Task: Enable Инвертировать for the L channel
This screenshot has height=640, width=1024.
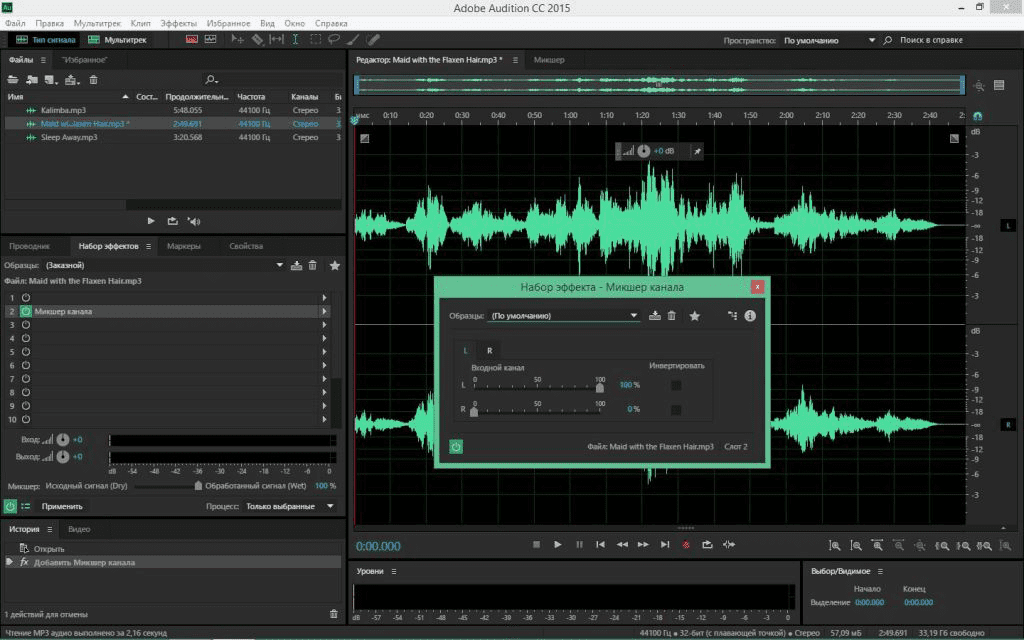Action: tap(677, 384)
